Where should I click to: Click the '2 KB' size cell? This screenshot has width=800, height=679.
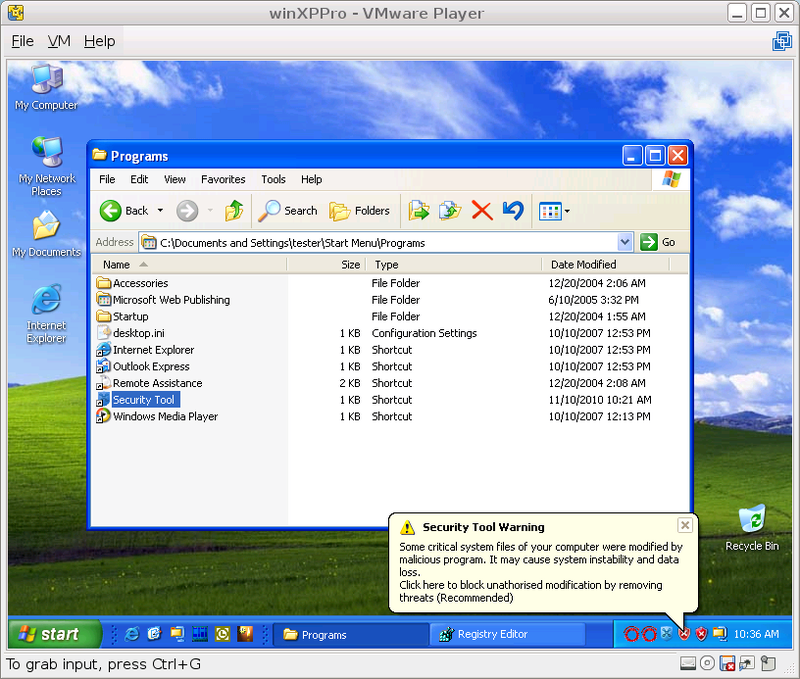(x=350, y=383)
